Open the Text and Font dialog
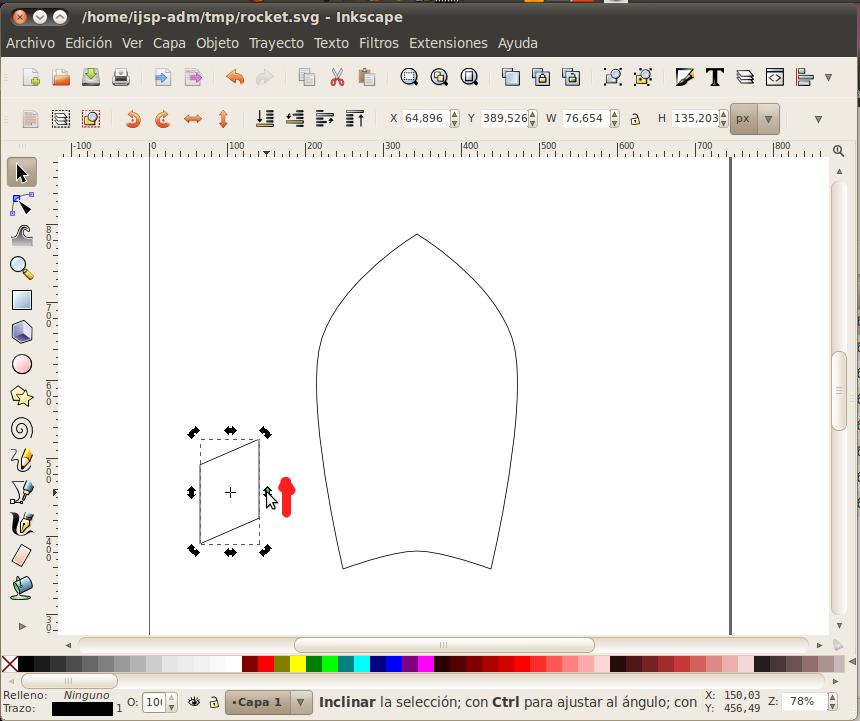Viewport: 860px width, 721px height. [715, 77]
